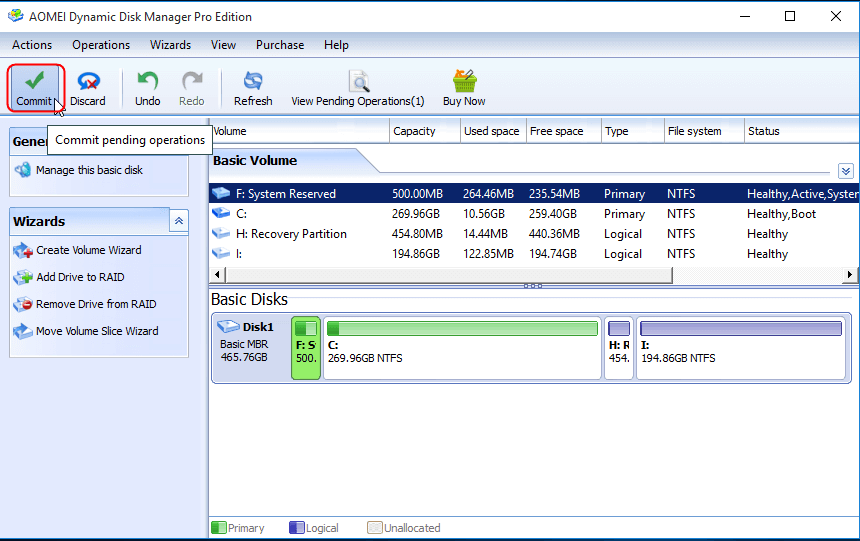Viewport: 860px width, 541px height.
Task: Select the F: partition block on Disk1
Action: [x=306, y=348]
